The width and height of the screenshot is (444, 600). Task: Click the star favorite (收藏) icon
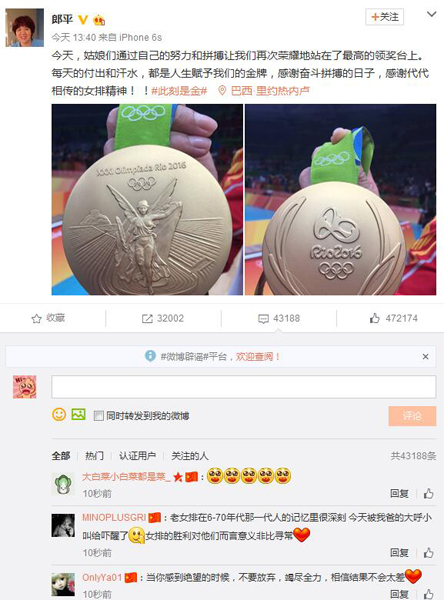[x=36, y=318]
